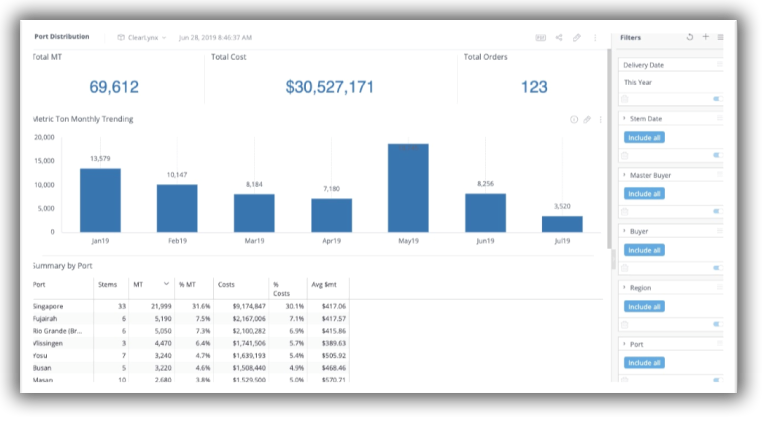
Task: Select the Jan19 bar in the chart
Action: click(100, 200)
